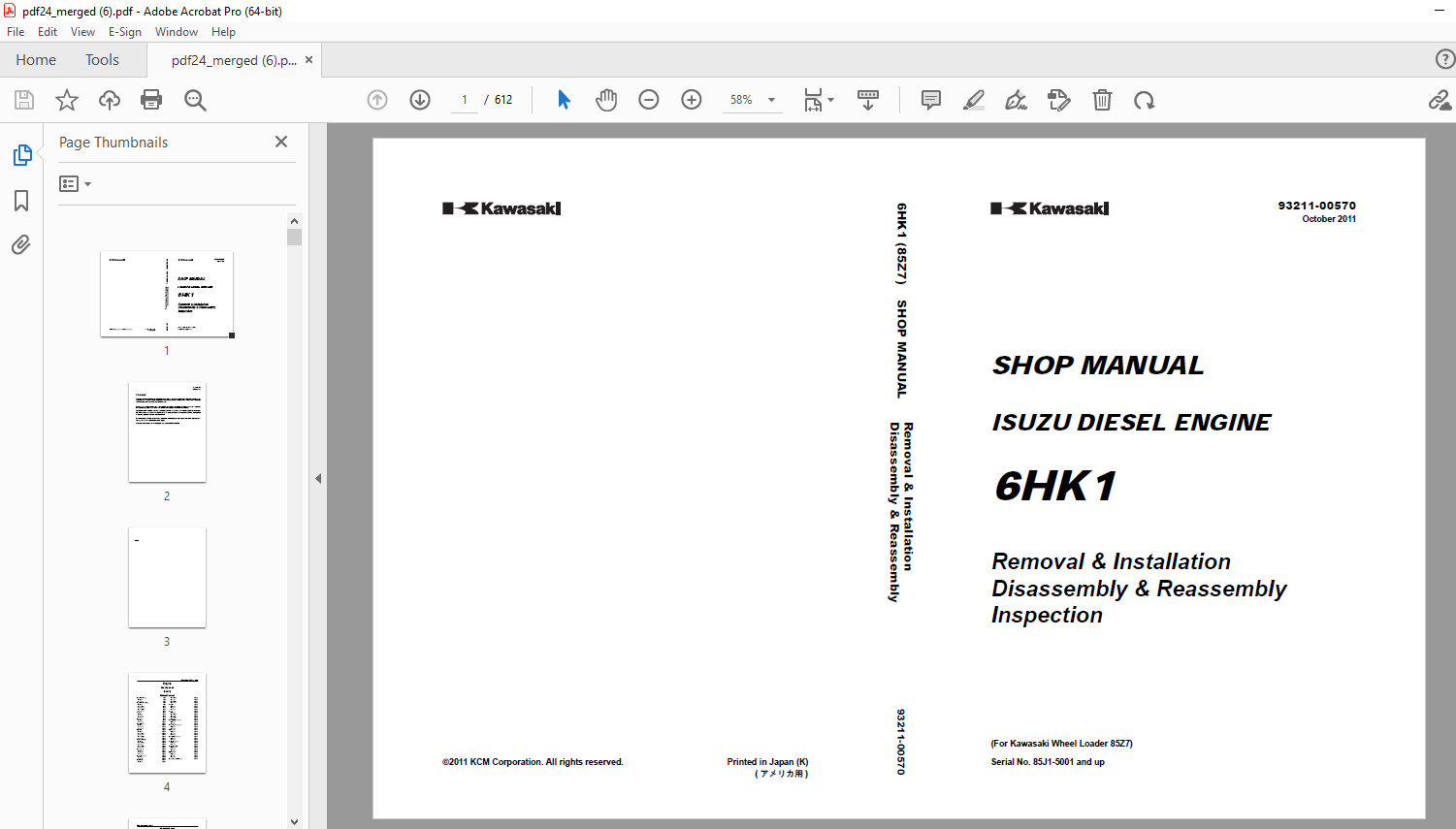Select the pdf24_merged (6).p... document tab
The image size is (1456, 829).
pyautogui.click(x=234, y=60)
